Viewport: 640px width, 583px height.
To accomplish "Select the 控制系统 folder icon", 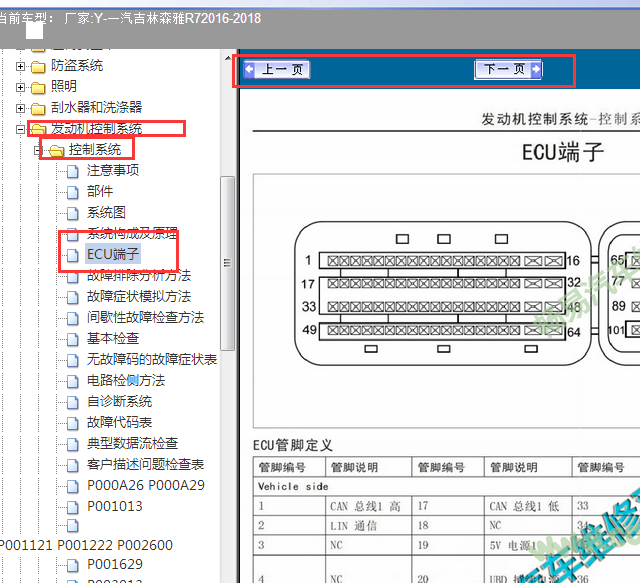I will coord(56,151).
